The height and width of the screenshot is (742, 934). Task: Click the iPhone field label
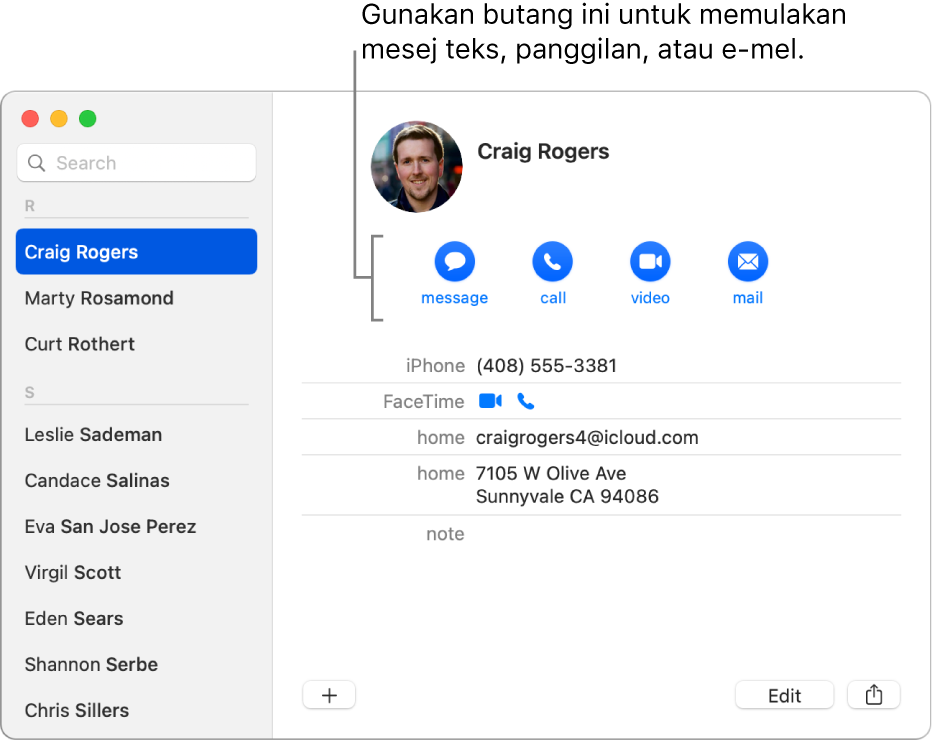pyautogui.click(x=435, y=365)
